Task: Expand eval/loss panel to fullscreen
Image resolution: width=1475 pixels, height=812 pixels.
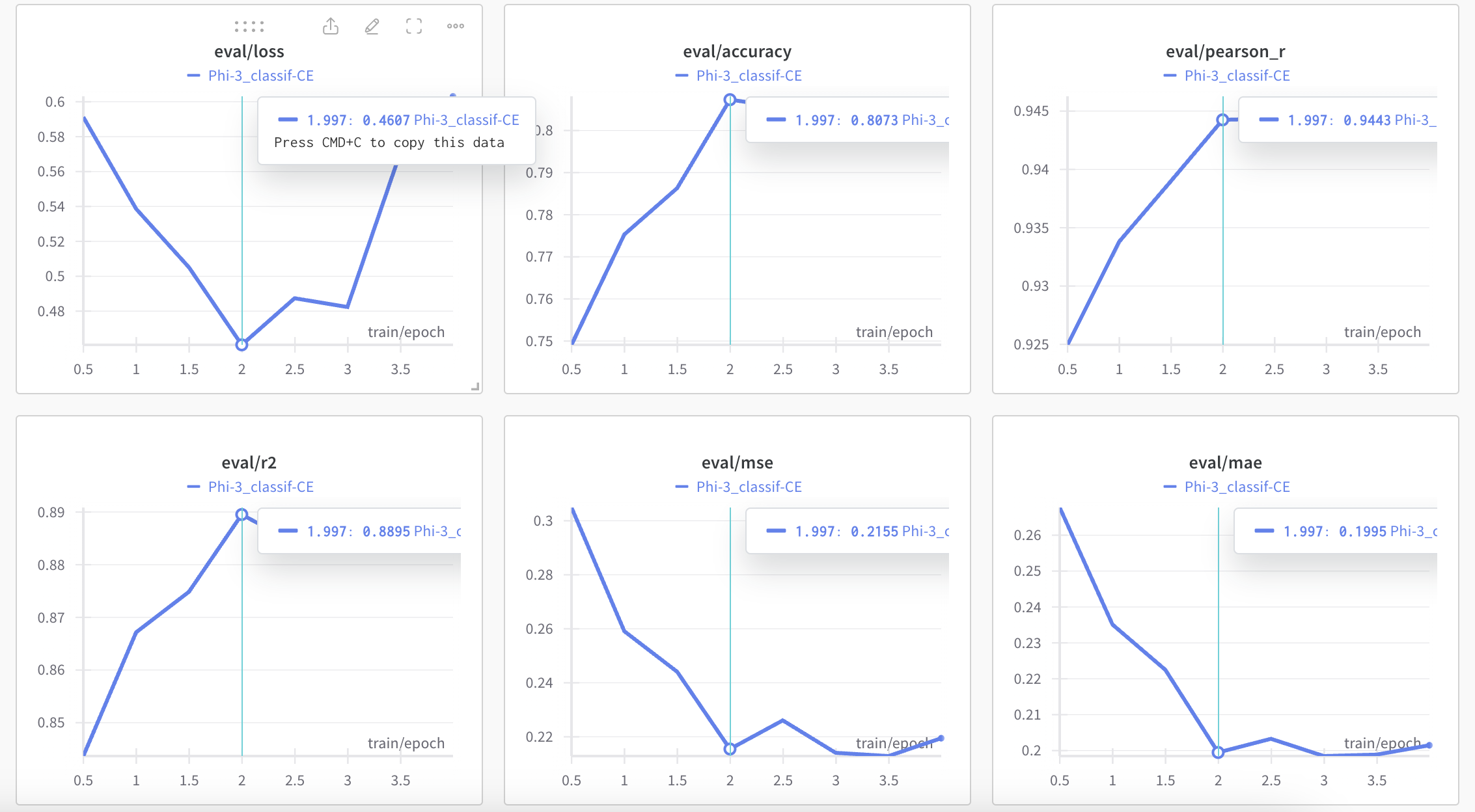Action: 414,26
